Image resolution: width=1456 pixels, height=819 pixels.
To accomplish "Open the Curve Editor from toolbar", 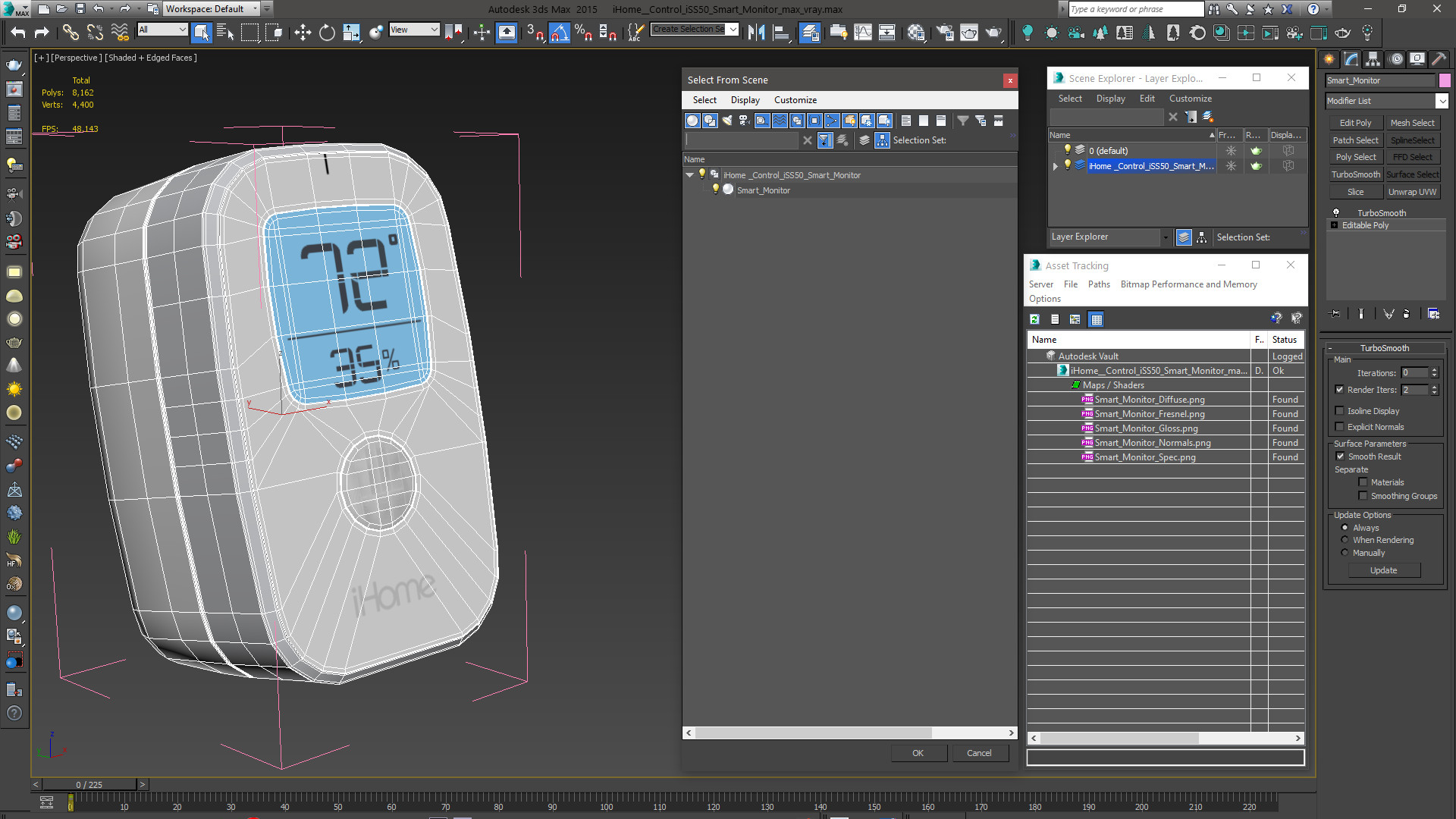I will point(863,33).
